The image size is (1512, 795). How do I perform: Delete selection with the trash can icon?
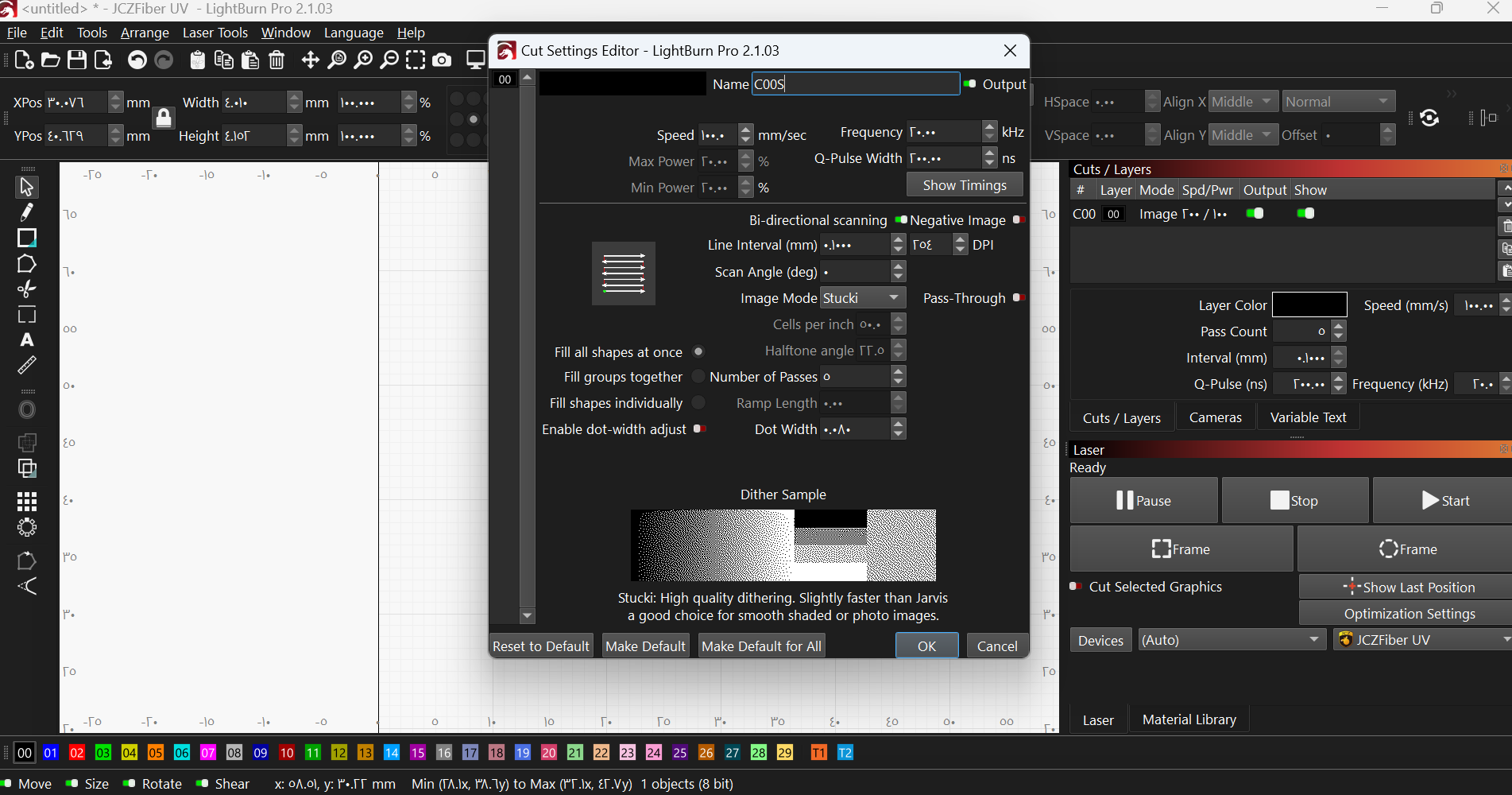click(276, 60)
